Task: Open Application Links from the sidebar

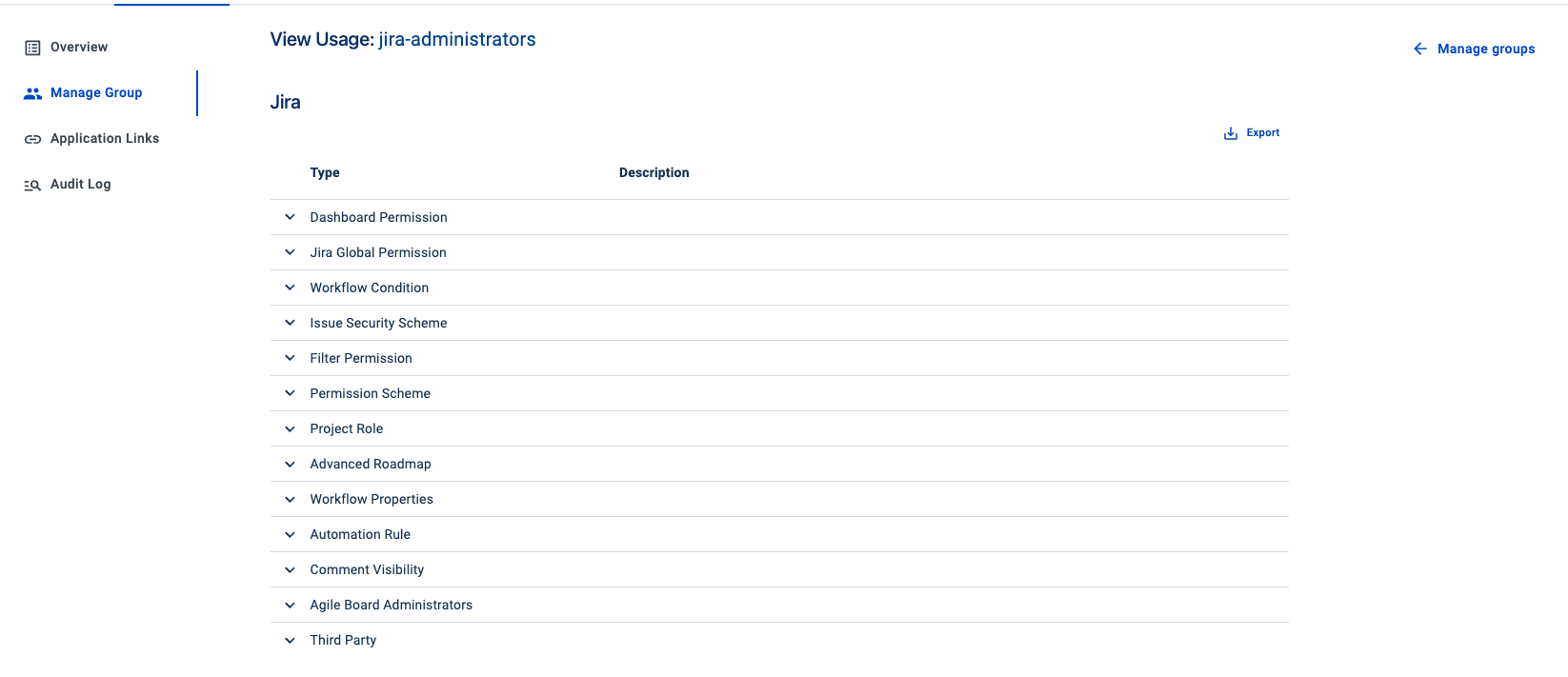Action: 105,139
